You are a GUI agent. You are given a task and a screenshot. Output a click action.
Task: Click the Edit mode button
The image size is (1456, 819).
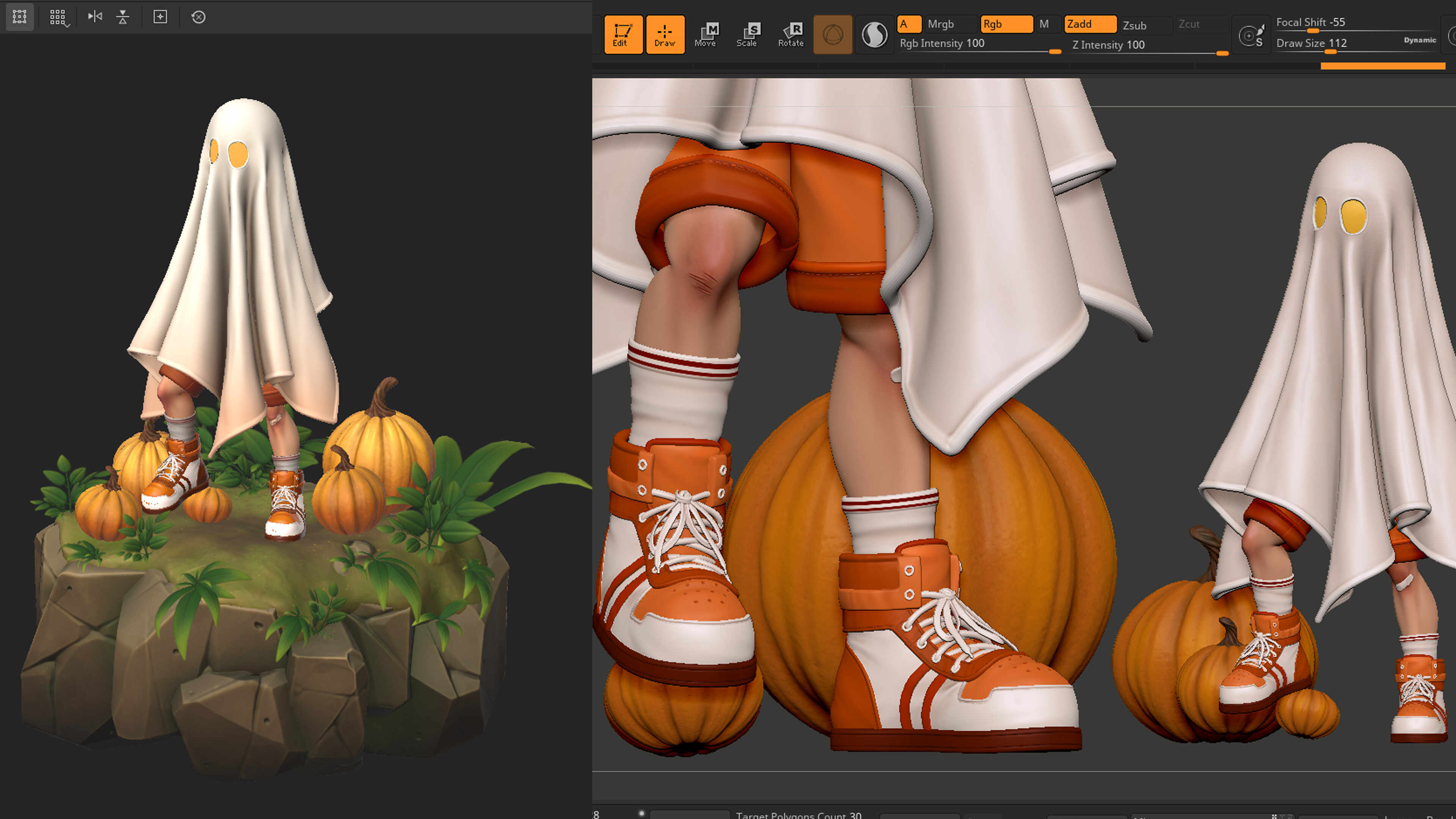click(x=623, y=35)
